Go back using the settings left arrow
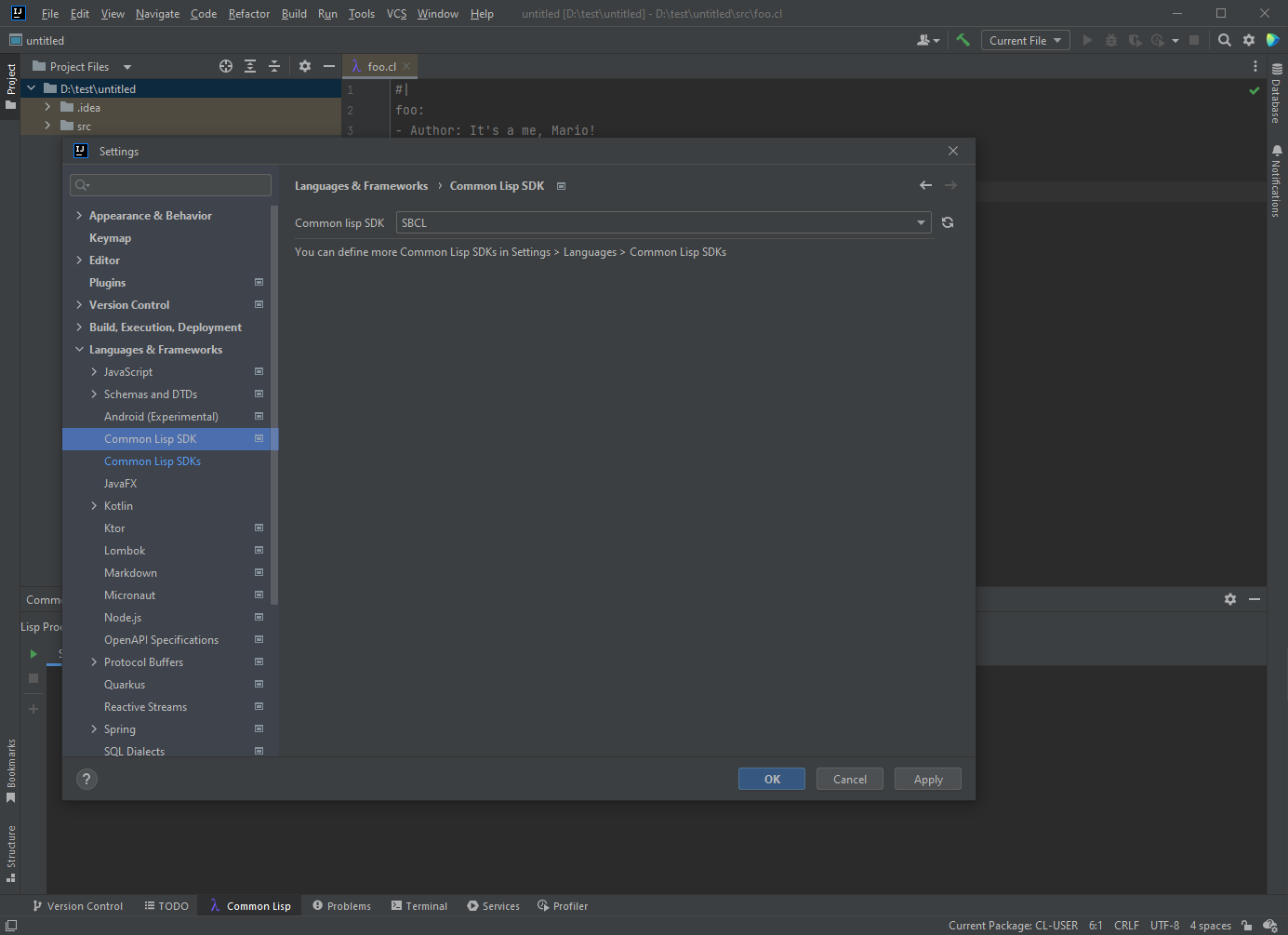 [x=925, y=185]
